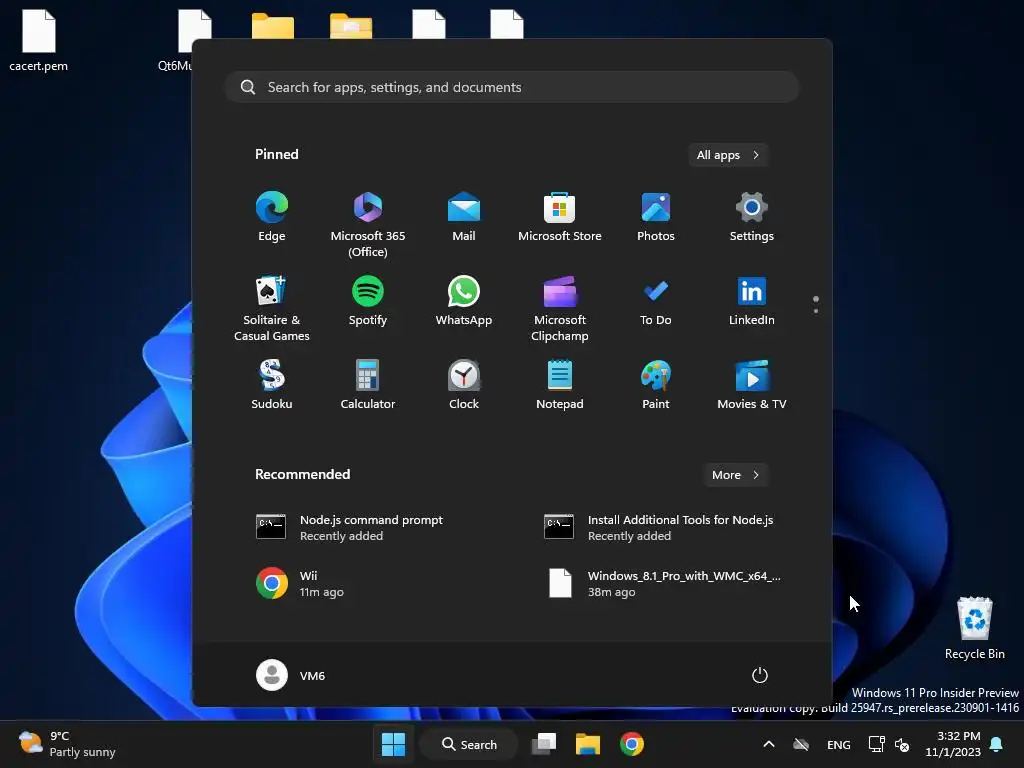
Task: Click the OneDrive cloud tray icon
Action: pyautogui.click(x=801, y=744)
